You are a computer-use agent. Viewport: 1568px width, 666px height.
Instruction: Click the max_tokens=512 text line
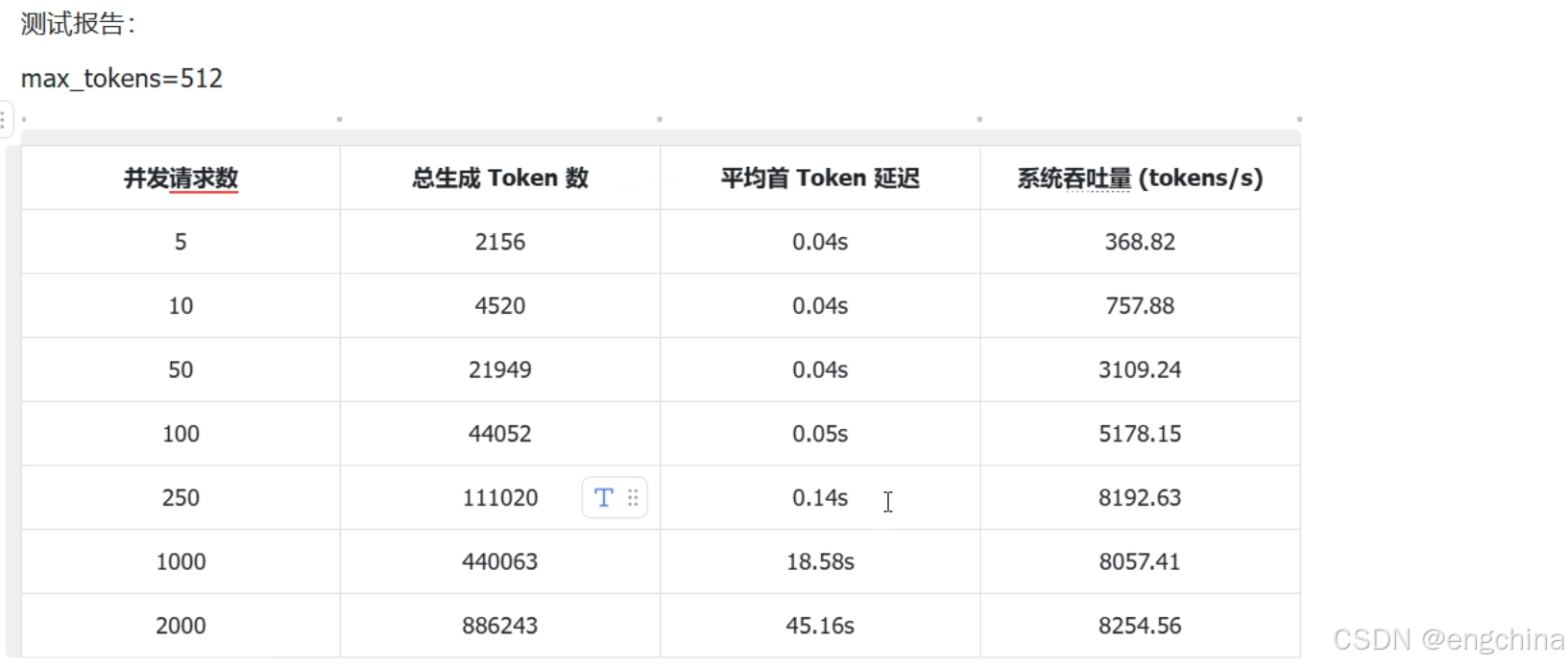tap(122, 78)
